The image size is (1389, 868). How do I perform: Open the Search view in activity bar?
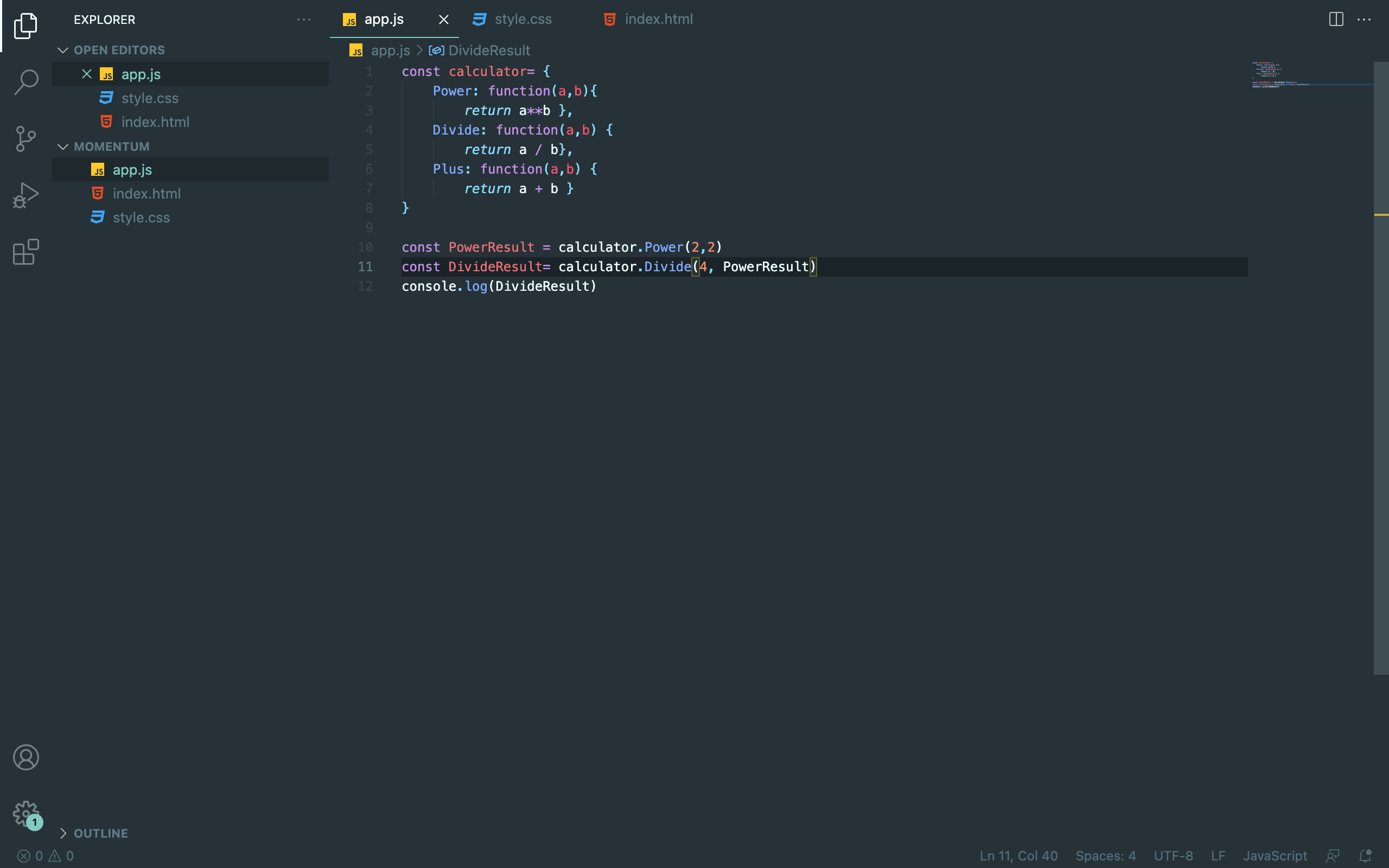pos(26,81)
